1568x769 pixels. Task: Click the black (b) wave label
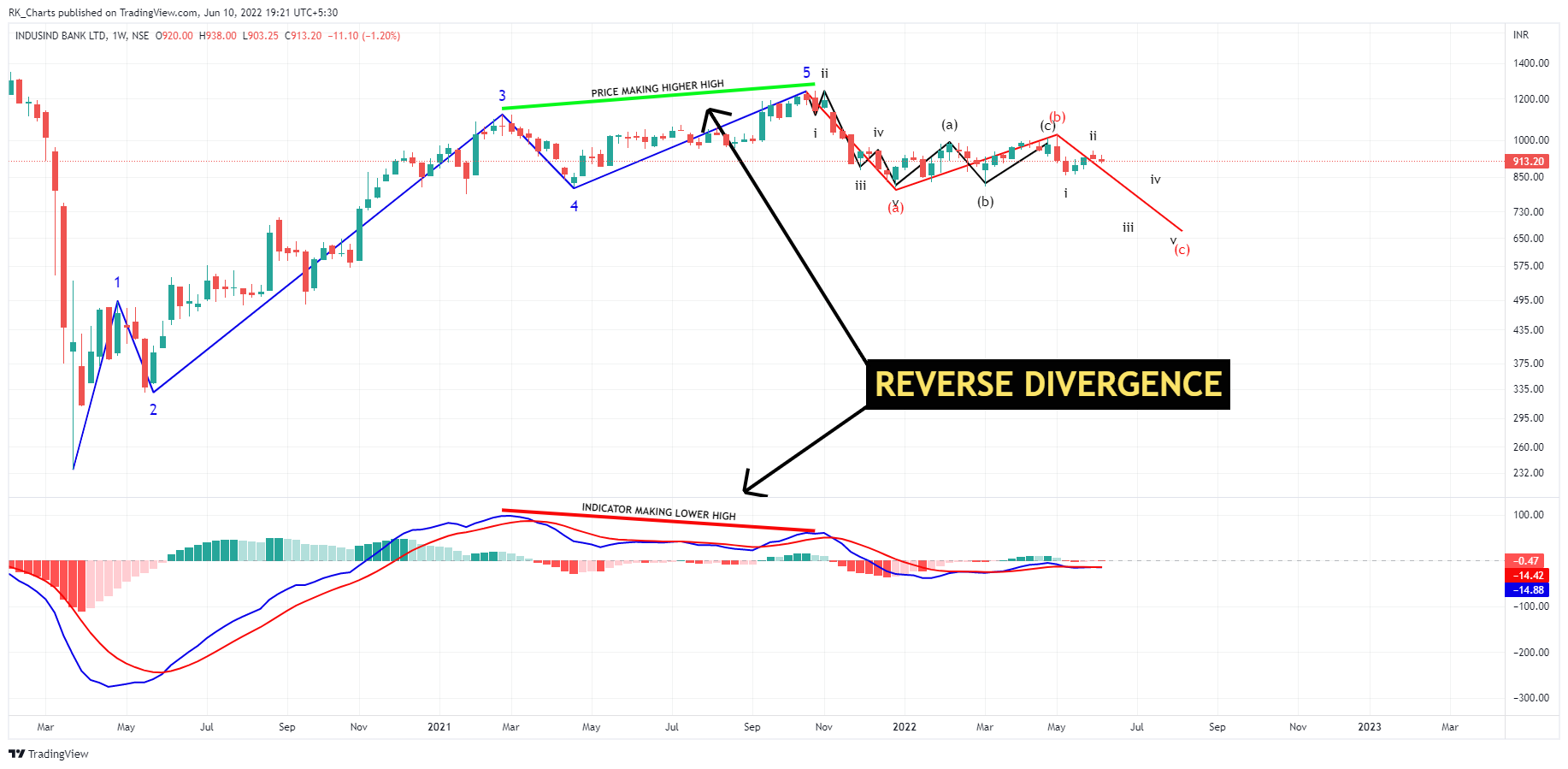pyautogui.click(x=985, y=202)
